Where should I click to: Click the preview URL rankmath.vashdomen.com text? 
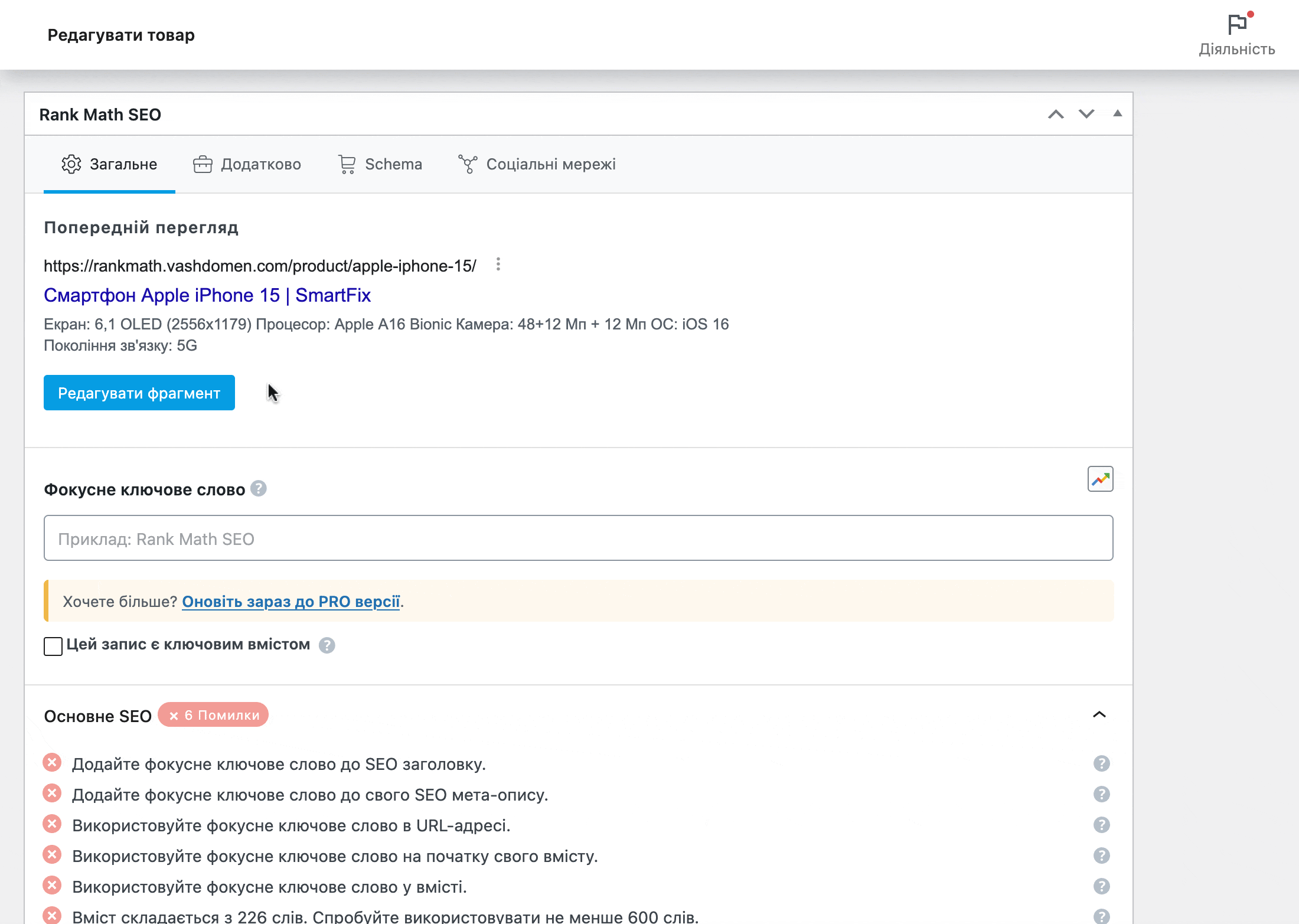click(260, 266)
